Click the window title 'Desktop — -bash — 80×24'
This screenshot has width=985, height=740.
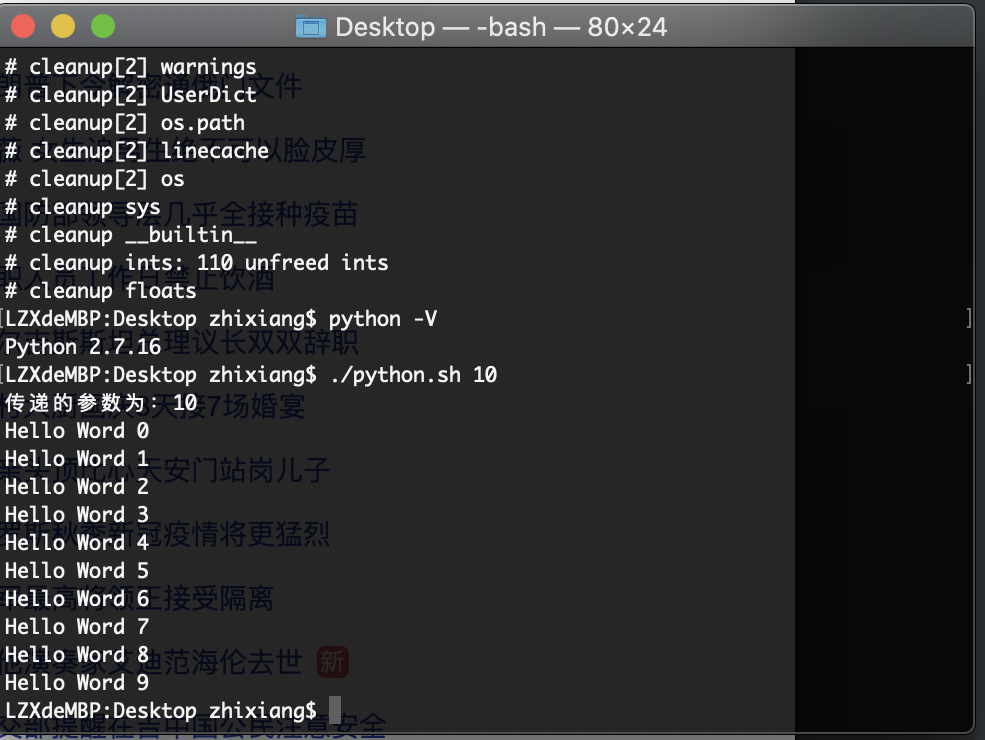(x=500, y=26)
